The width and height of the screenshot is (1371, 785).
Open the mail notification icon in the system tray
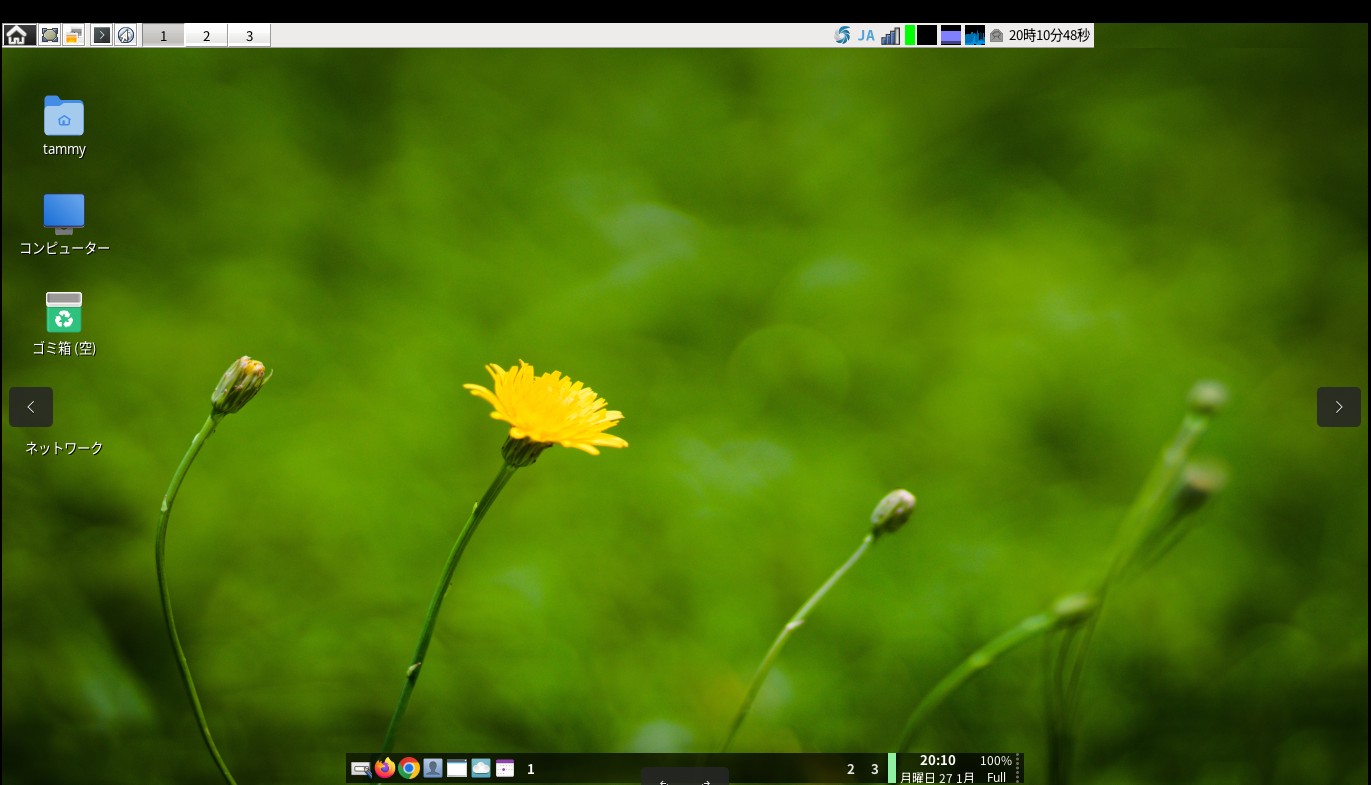(x=996, y=34)
